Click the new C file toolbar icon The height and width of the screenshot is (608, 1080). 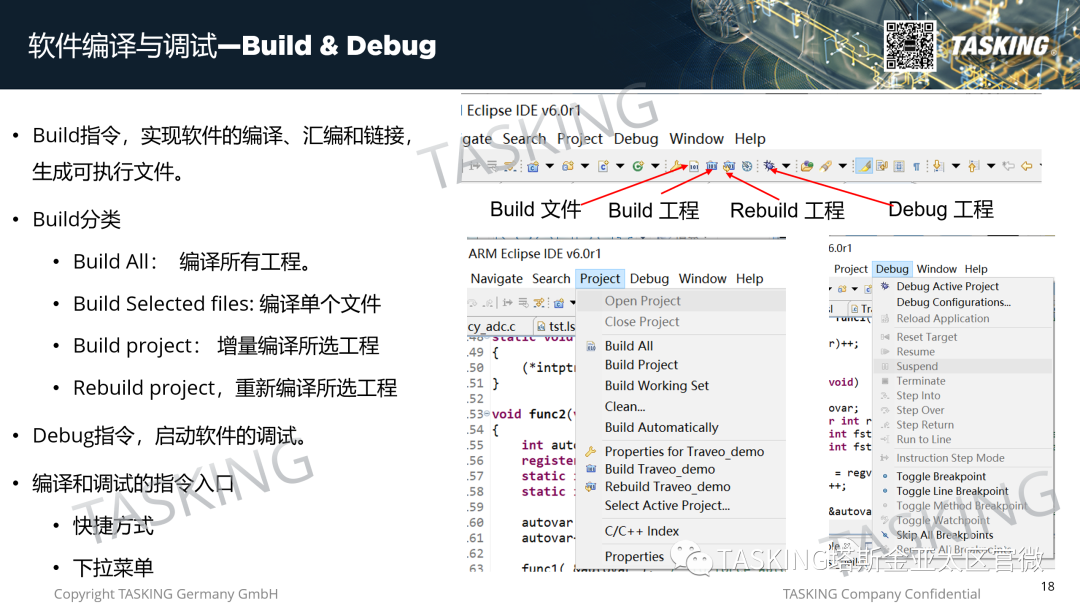(x=603, y=166)
